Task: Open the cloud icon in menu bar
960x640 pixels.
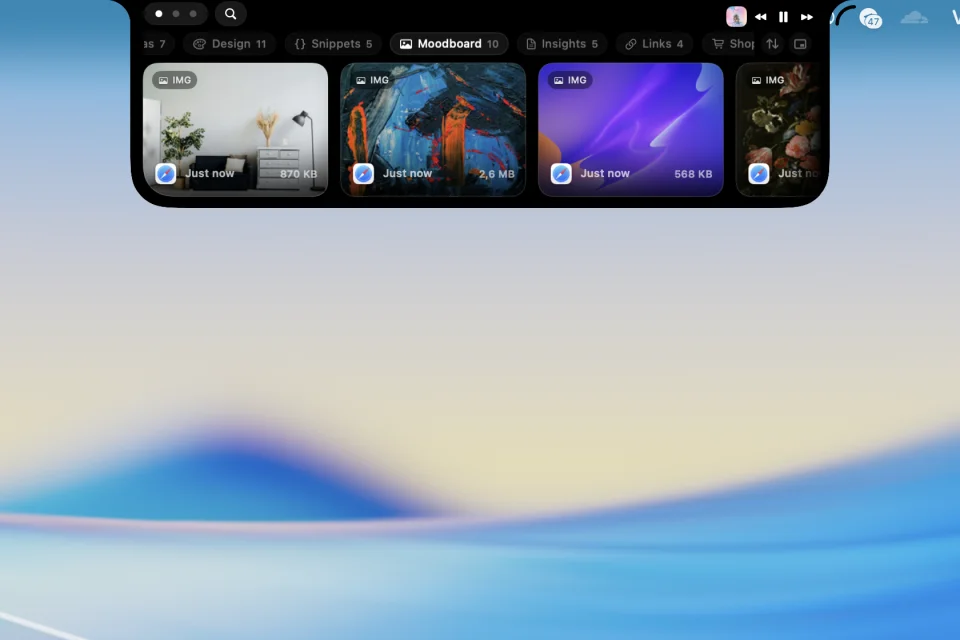Action: pyautogui.click(x=914, y=18)
